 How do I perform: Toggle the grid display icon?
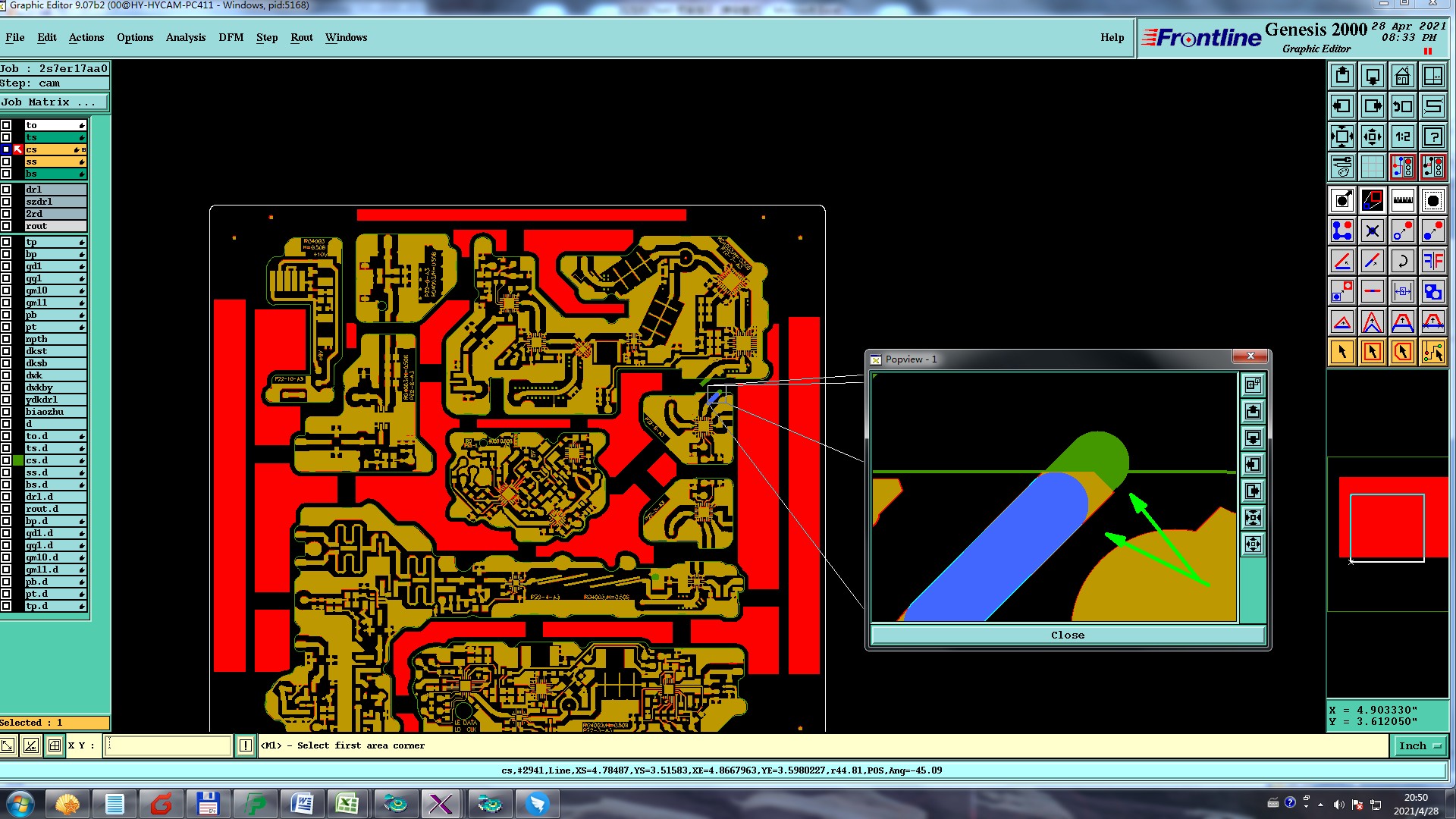[1372, 167]
